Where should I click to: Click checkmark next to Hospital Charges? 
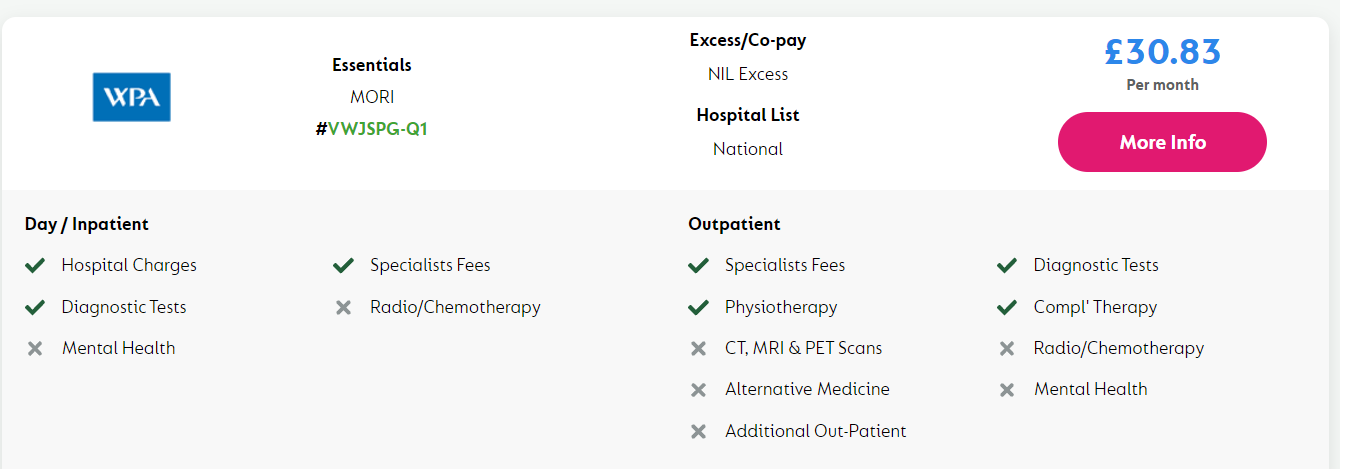[x=35, y=265]
